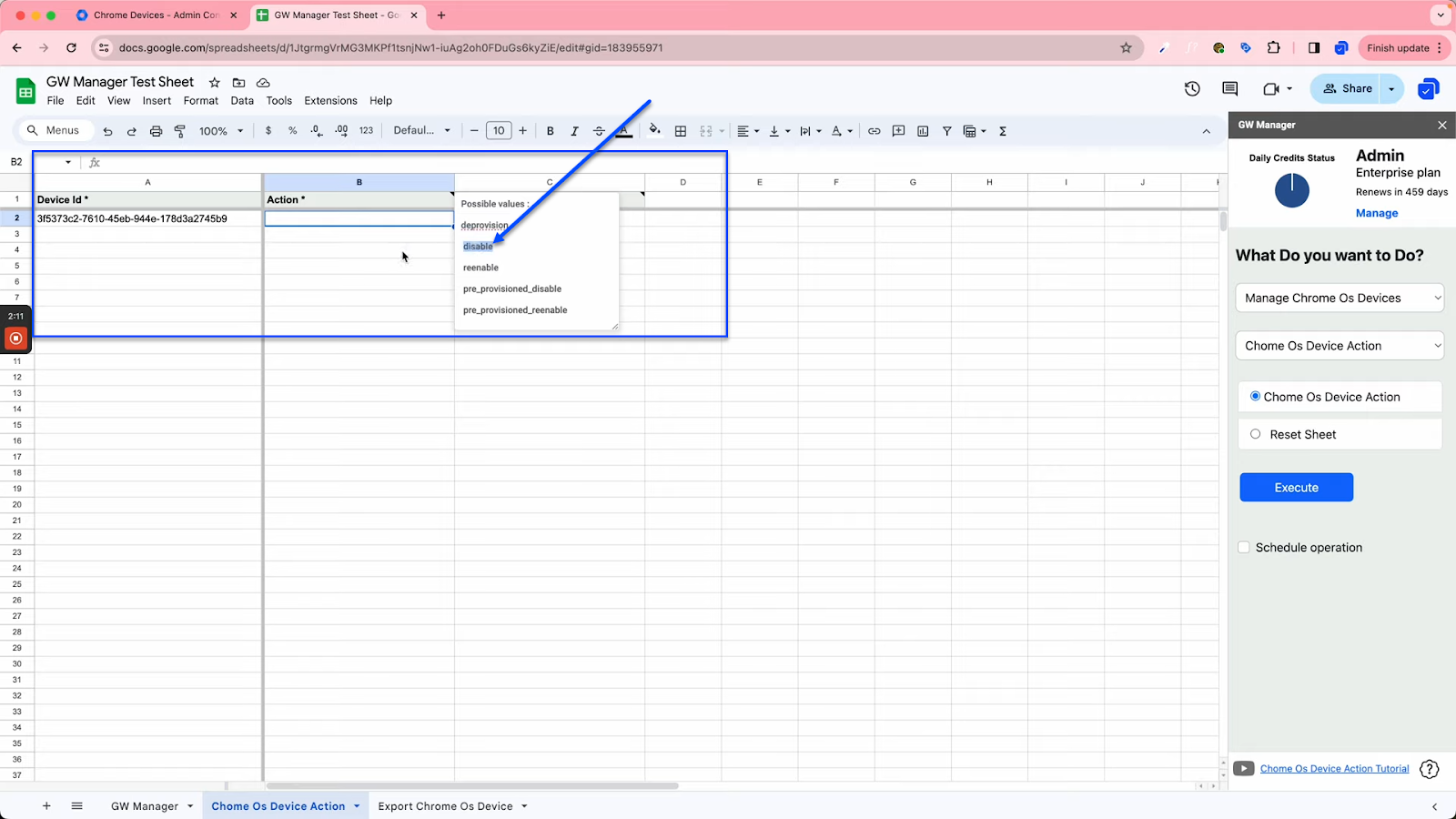Click the font size input field
1456x819 pixels.
499,131
